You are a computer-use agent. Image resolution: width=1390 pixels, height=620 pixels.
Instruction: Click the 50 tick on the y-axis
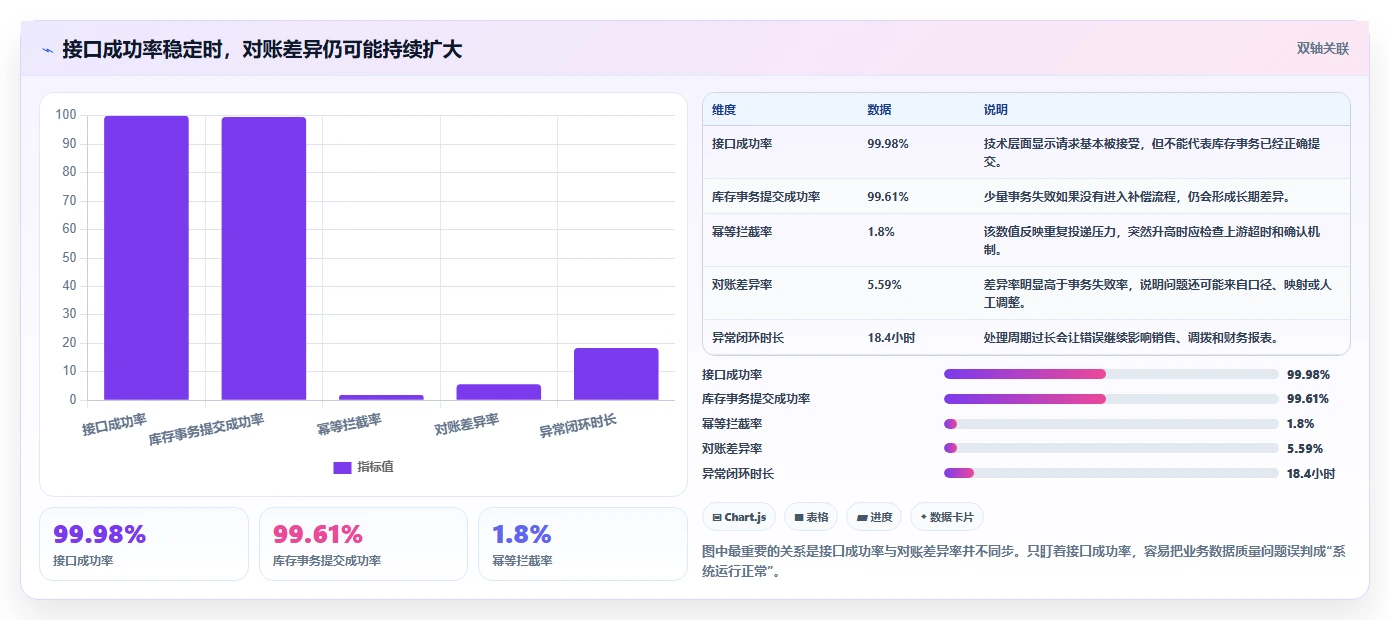[x=69, y=257]
